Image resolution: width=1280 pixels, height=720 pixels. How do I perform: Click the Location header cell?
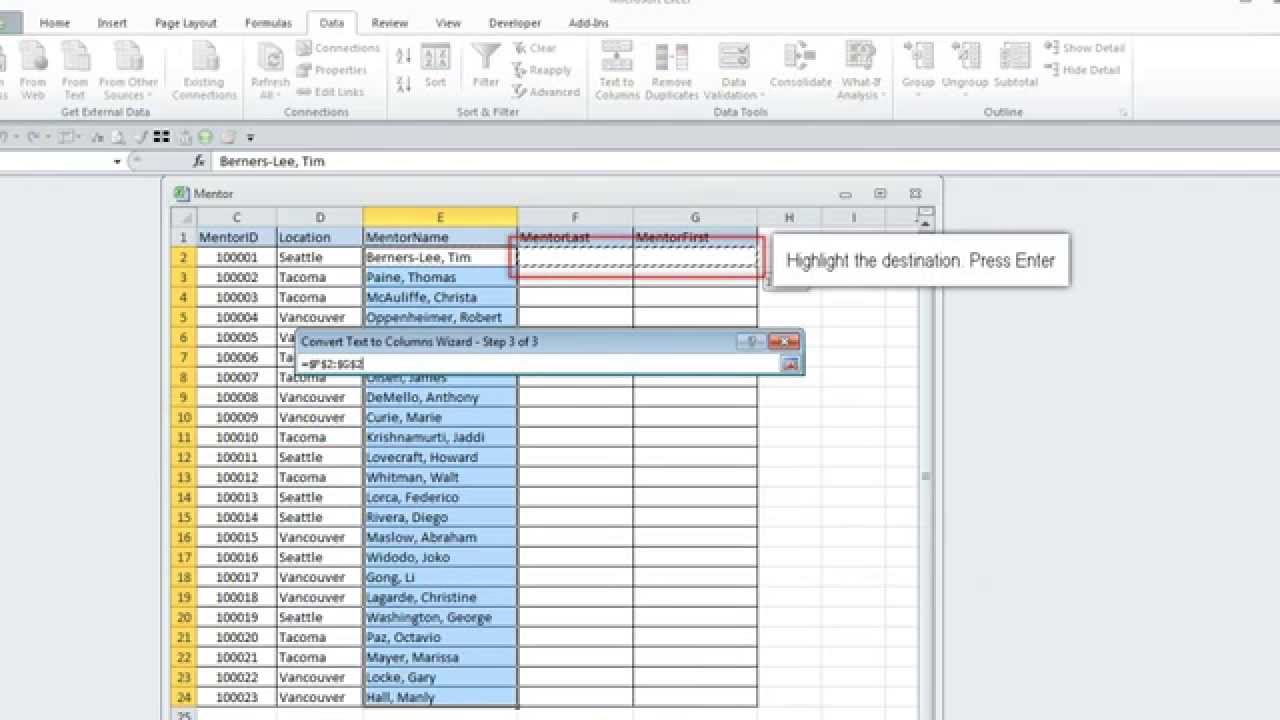(x=320, y=237)
